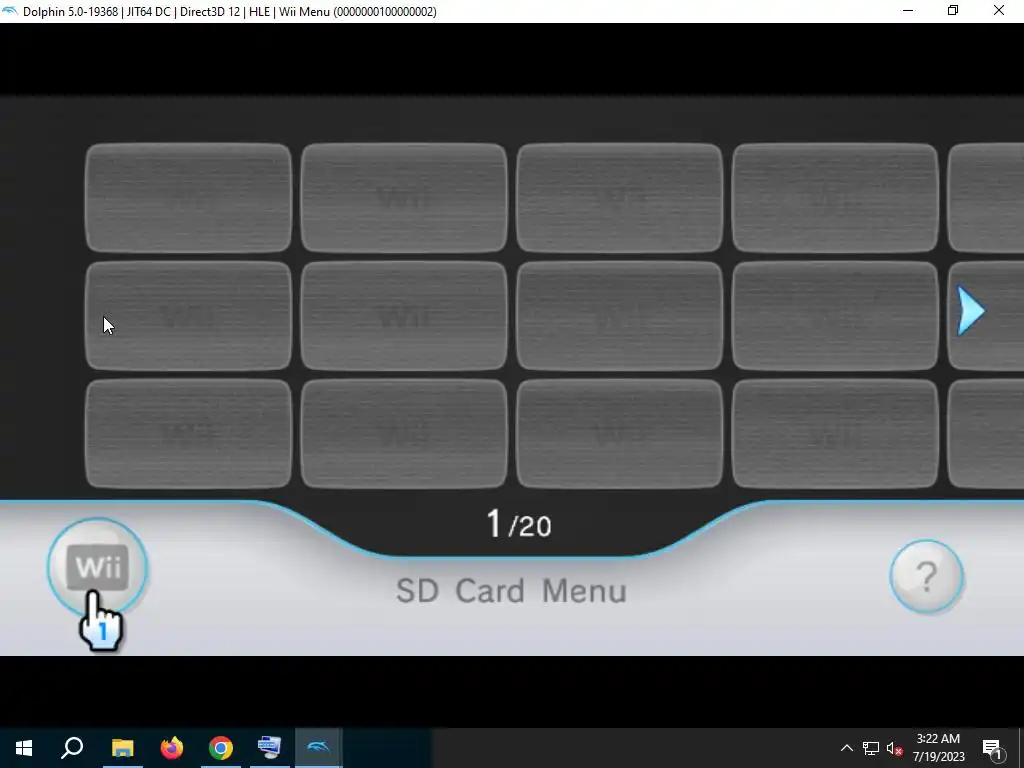Open the clock showing 3:22 AM
1024x768 pixels.
(x=938, y=748)
